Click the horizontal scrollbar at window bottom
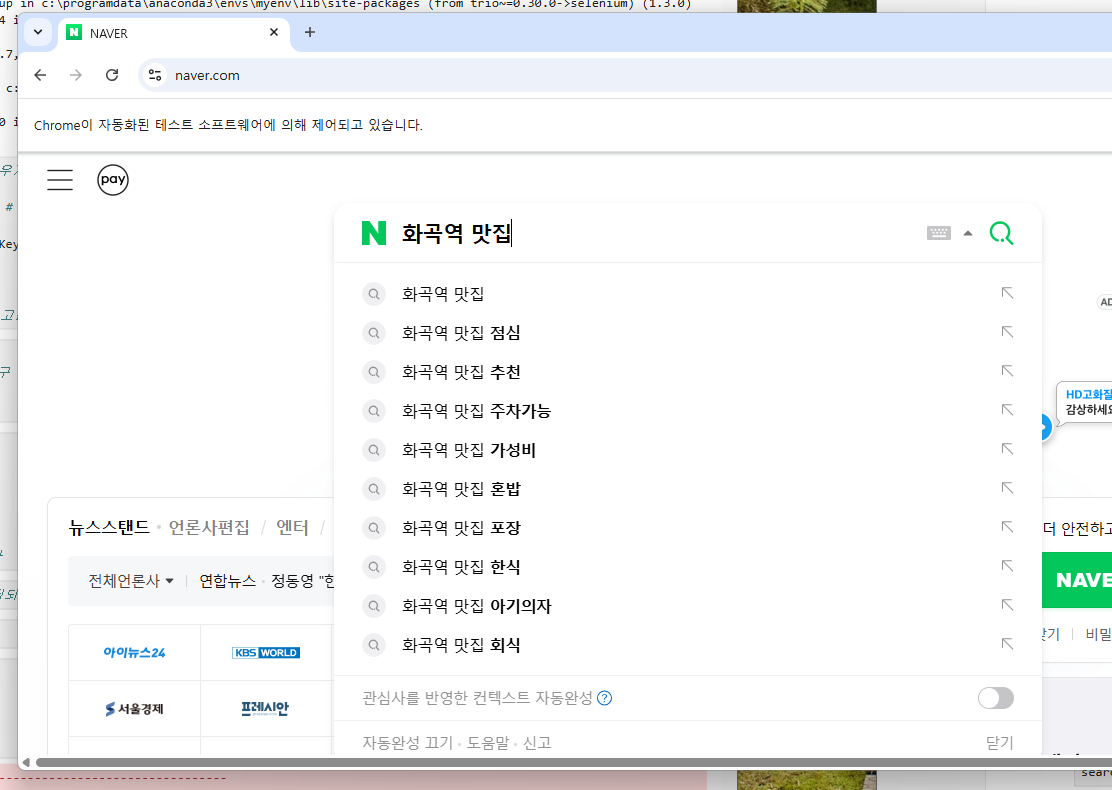The image size is (1112, 790). coord(573,762)
